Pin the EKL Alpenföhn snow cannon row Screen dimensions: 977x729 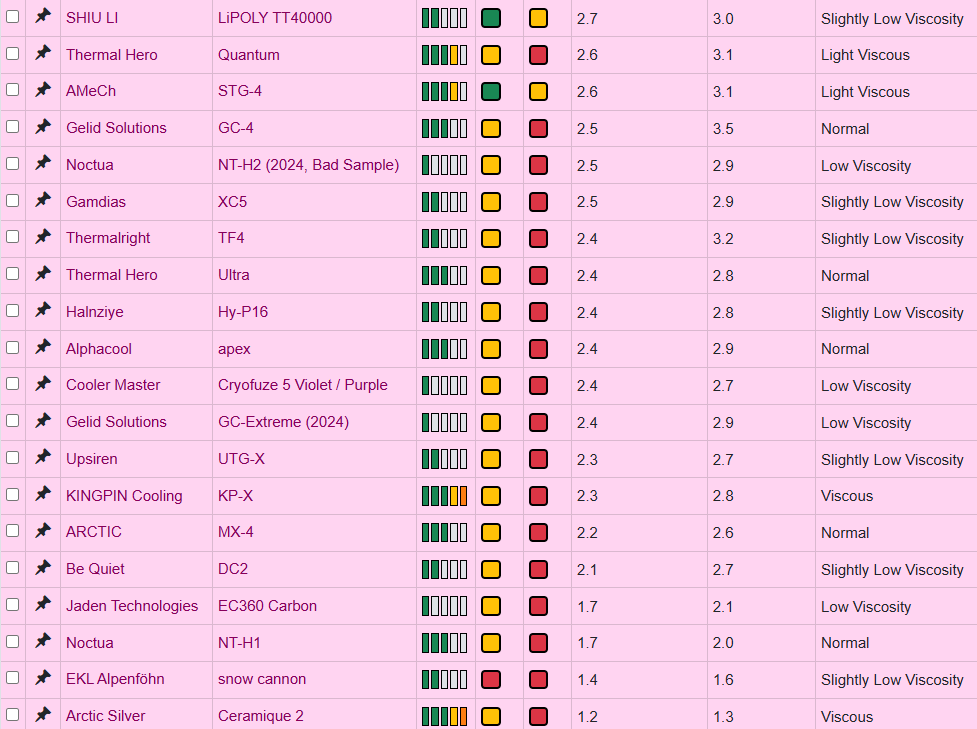click(x=42, y=677)
